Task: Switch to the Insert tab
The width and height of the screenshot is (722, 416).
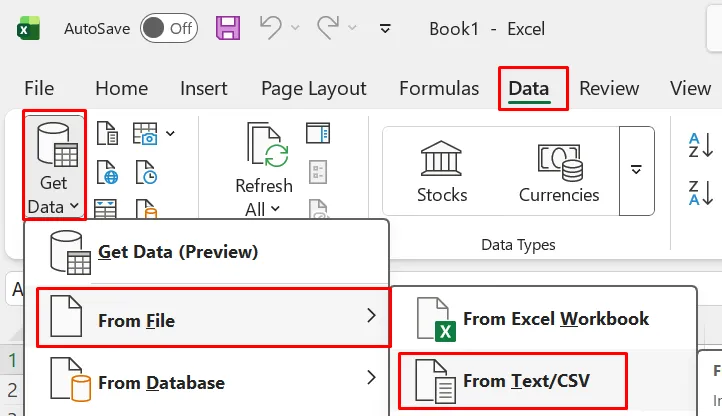Action: point(204,88)
